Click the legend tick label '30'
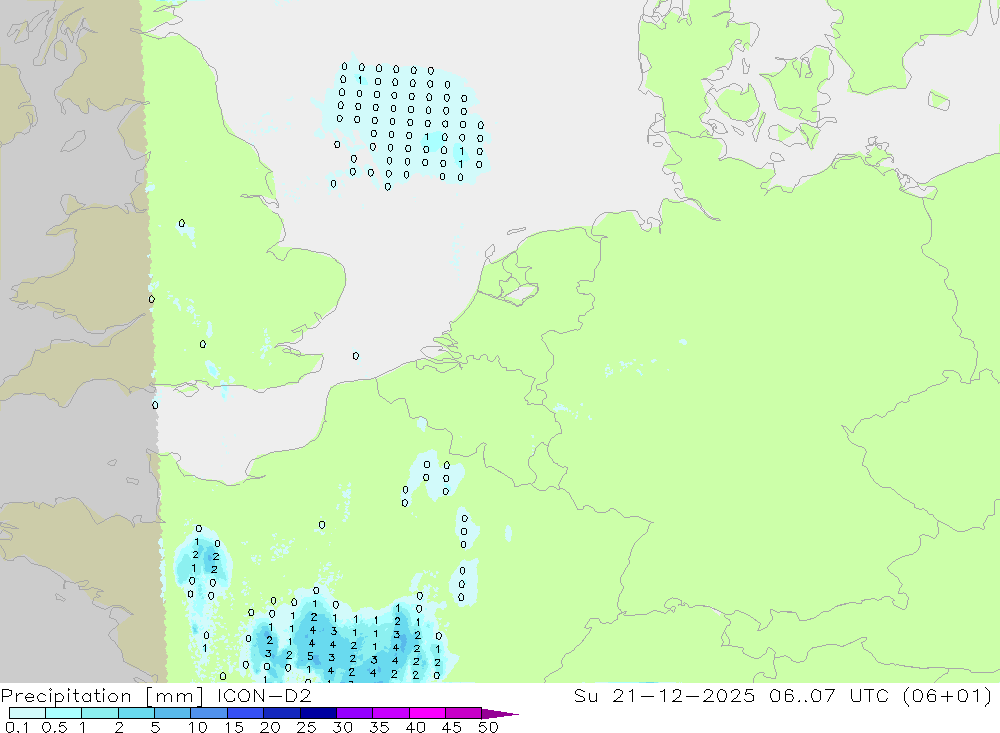This screenshot has height=733, width=1000. 342,727
